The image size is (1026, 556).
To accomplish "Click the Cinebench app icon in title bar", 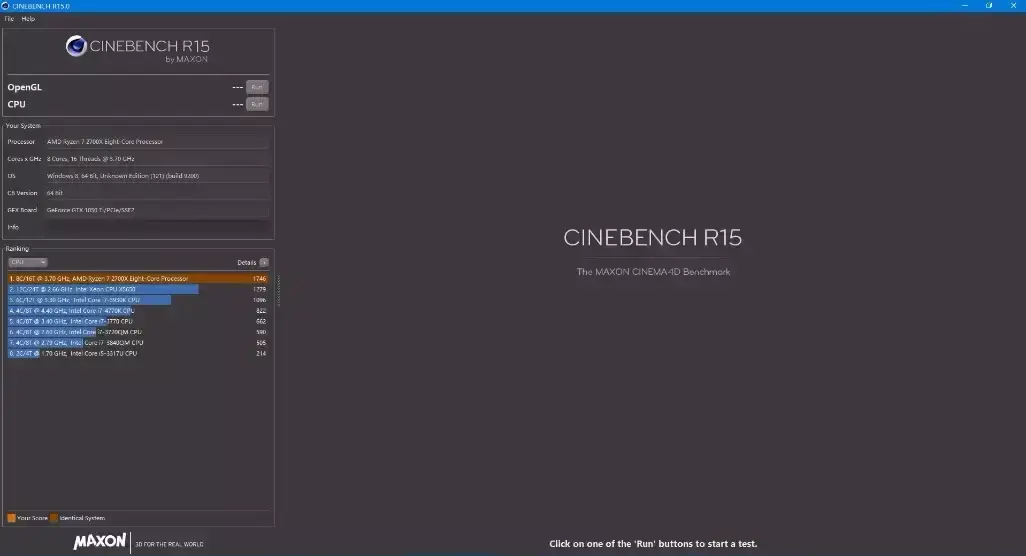I will [5, 6].
